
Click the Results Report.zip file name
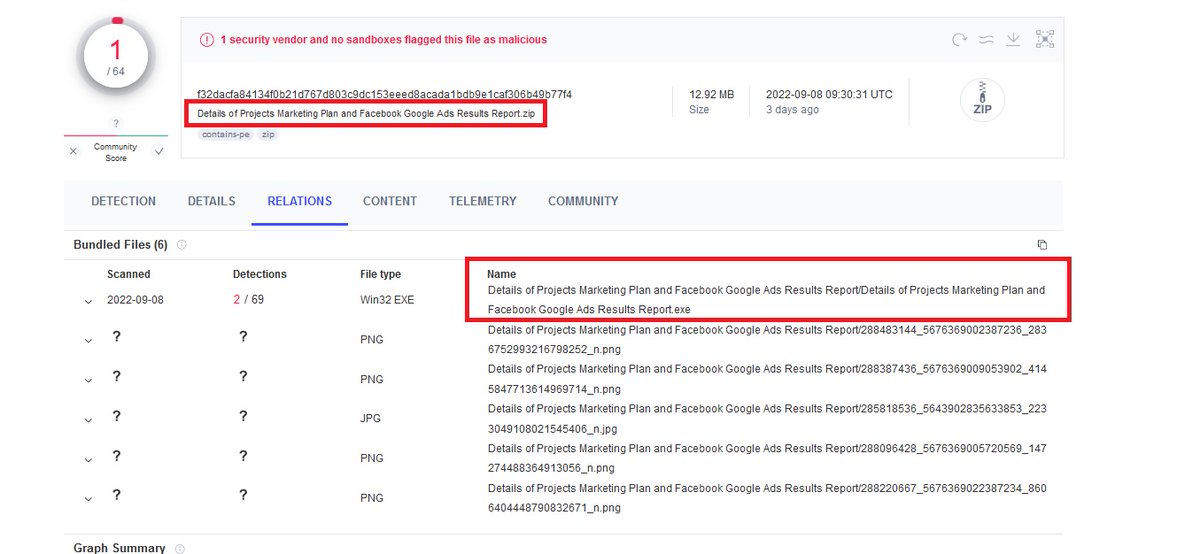[366, 114]
